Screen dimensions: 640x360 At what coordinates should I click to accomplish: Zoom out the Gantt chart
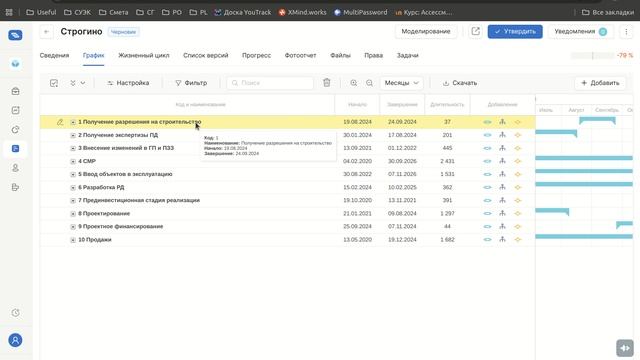369,83
